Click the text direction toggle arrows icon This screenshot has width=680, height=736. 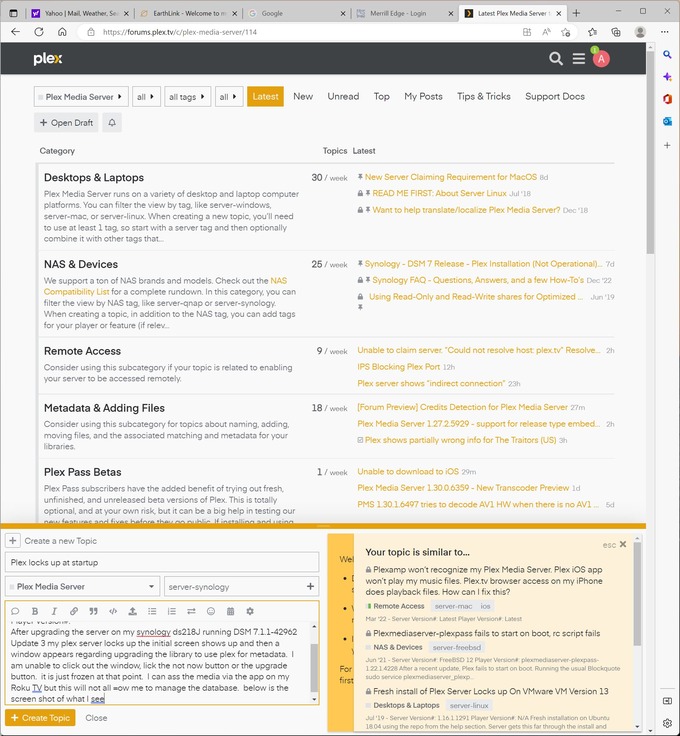191,611
